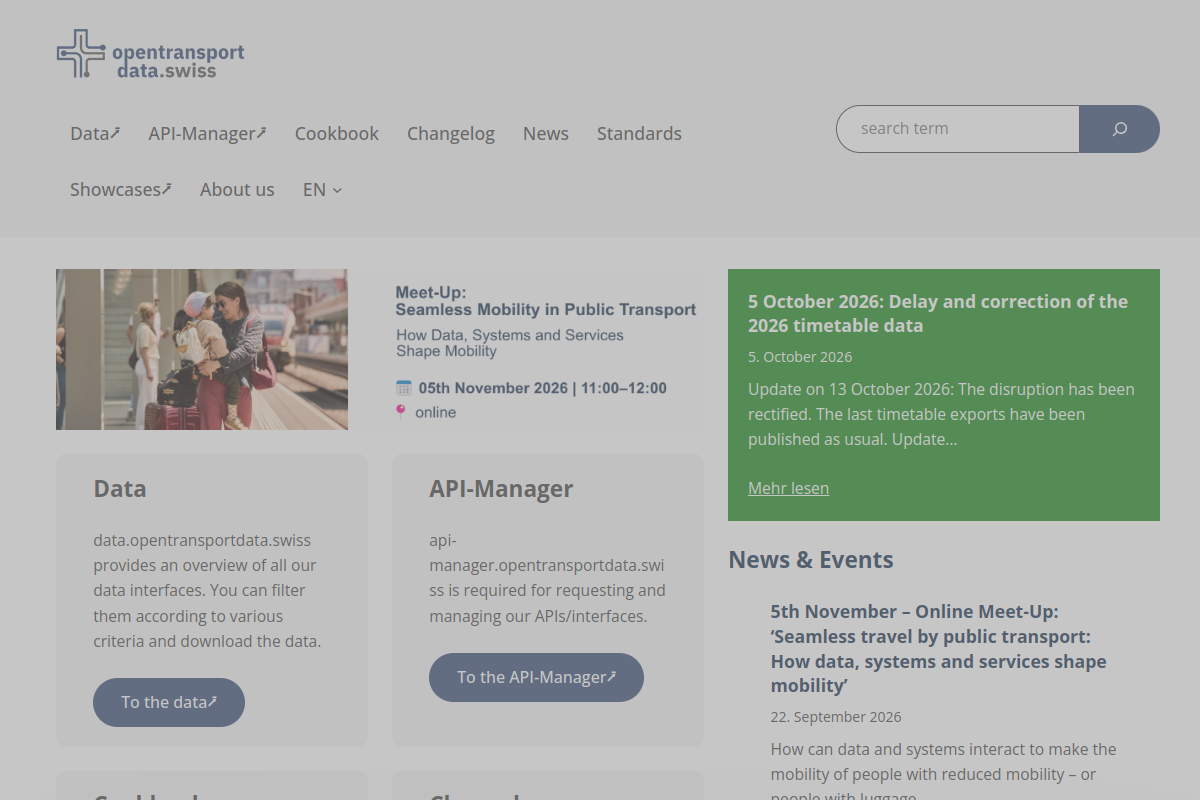
Task: Click the '05th November 2026 | 11:00–12:00' text
Action: [543, 388]
